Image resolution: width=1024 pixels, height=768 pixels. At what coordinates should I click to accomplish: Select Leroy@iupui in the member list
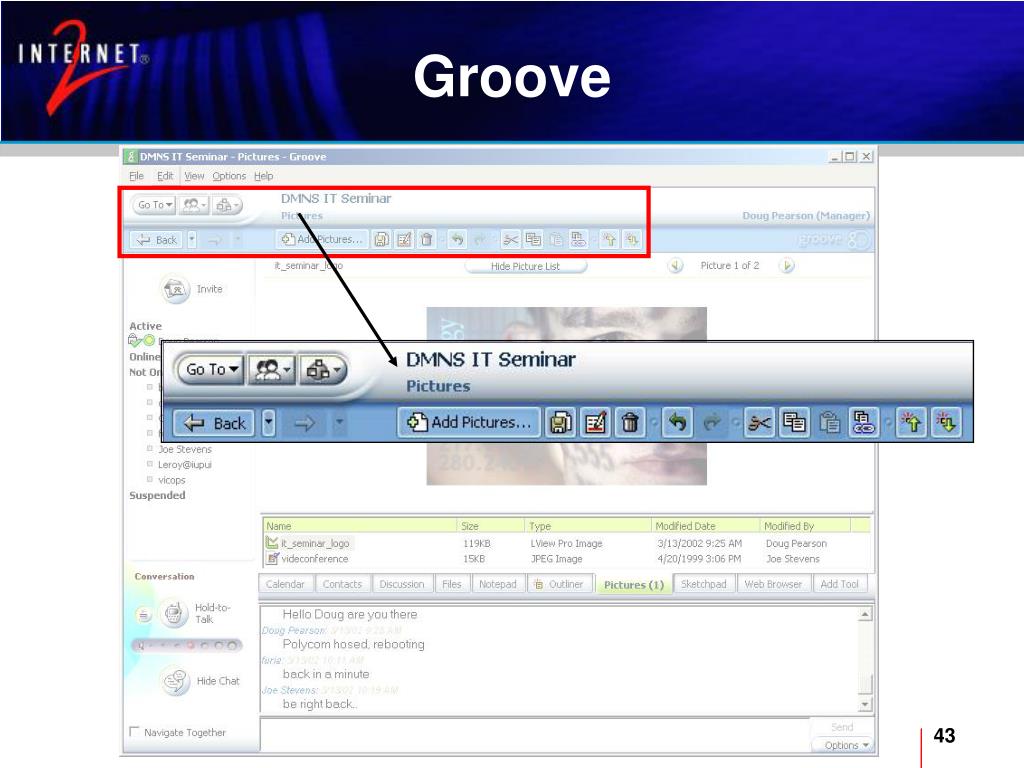185,465
